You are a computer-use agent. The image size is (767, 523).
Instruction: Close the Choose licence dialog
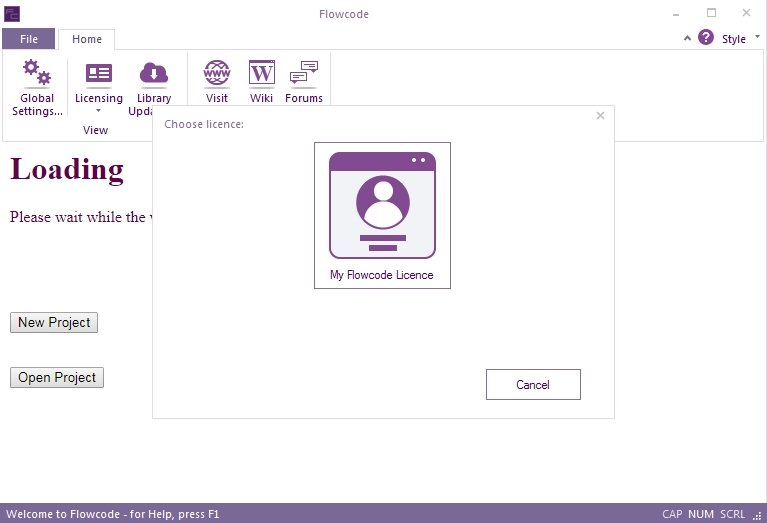[600, 116]
